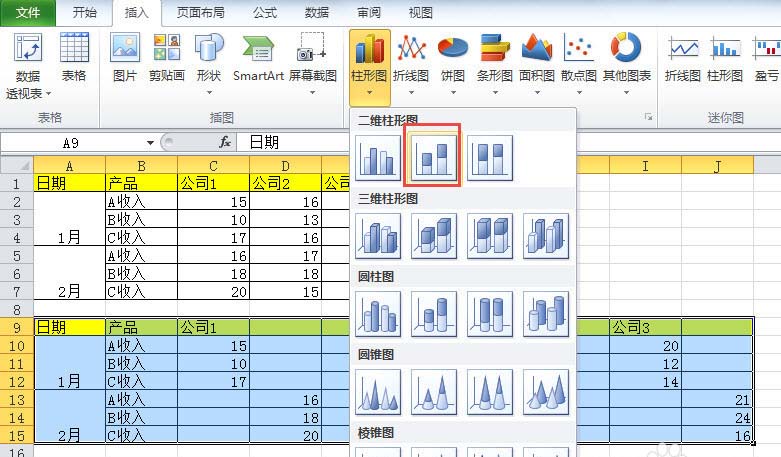Select column A header

coord(69,165)
